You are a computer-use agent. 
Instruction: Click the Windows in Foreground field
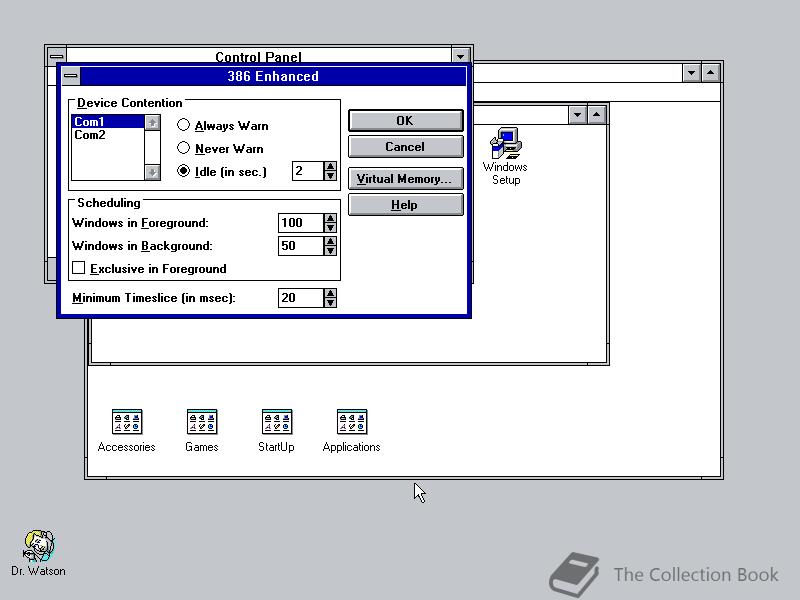pyautogui.click(x=301, y=223)
